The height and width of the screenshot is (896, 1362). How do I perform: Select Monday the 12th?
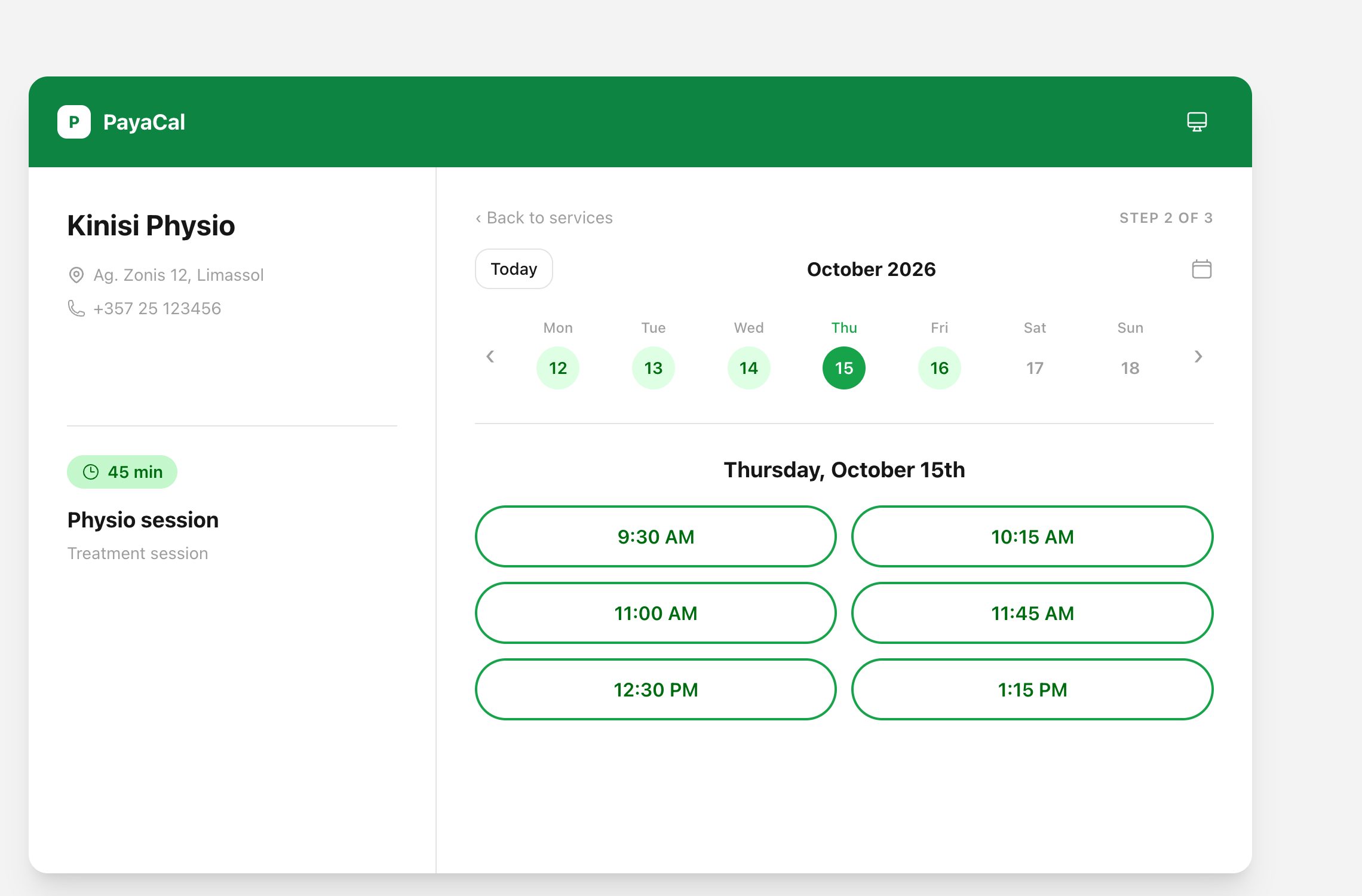(558, 368)
